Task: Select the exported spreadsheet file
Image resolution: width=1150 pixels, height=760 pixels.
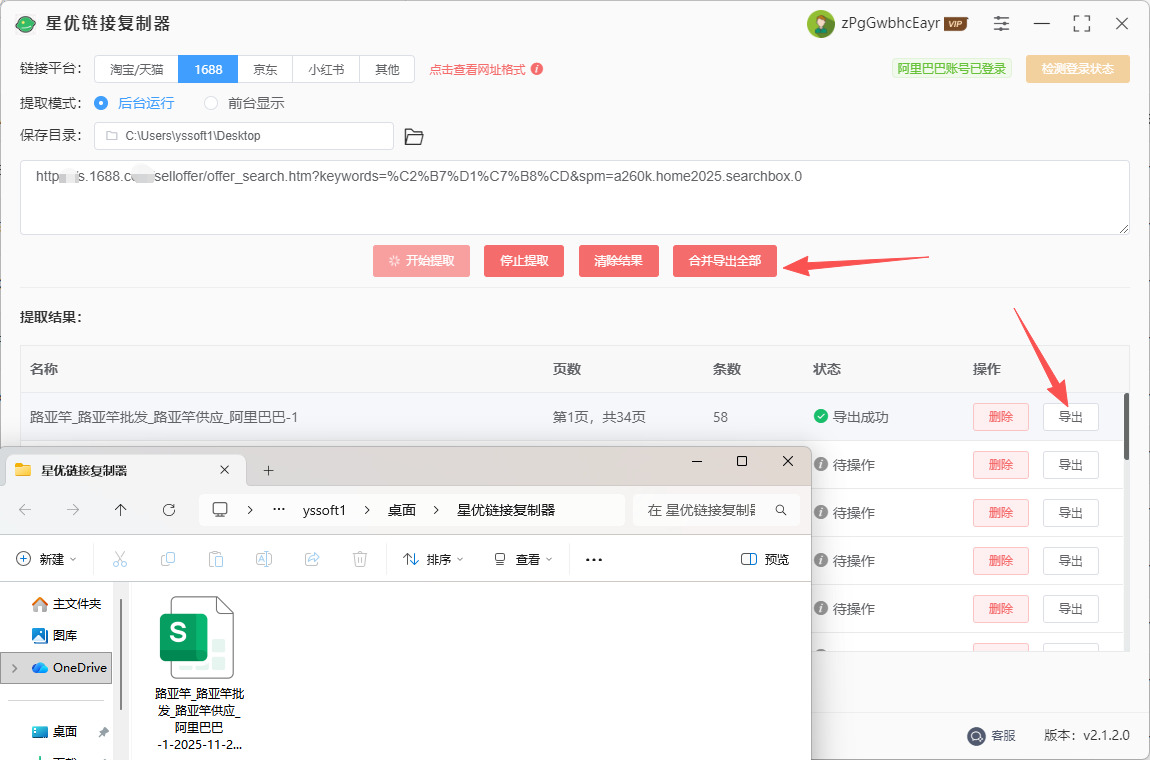Action: pyautogui.click(x=199, y=673)
